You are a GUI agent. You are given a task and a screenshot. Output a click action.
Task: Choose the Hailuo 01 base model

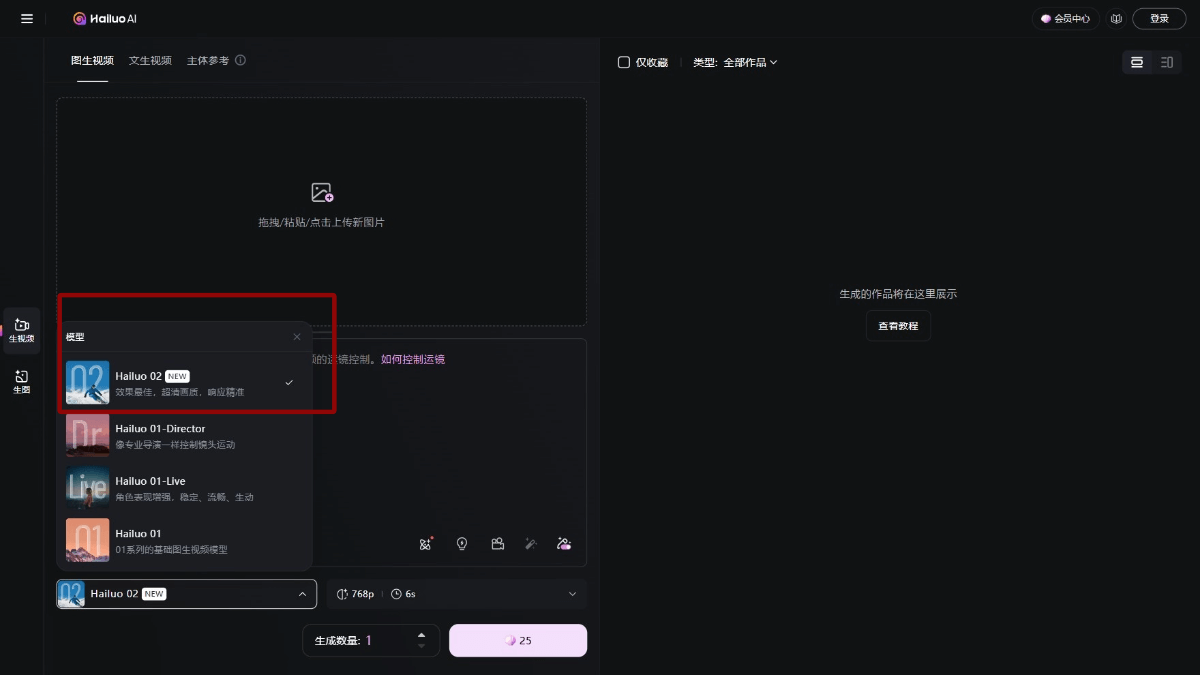[x=185, y=541]
